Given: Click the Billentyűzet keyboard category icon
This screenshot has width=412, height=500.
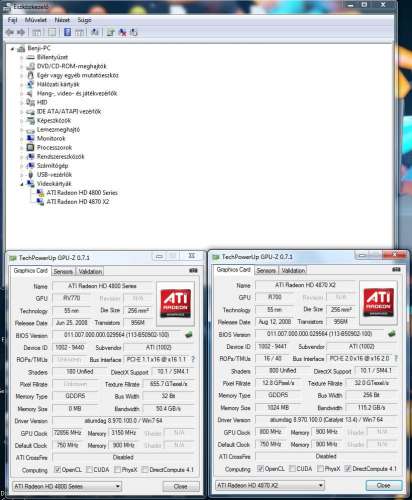Looking at the screenshot, I should 30,57.
